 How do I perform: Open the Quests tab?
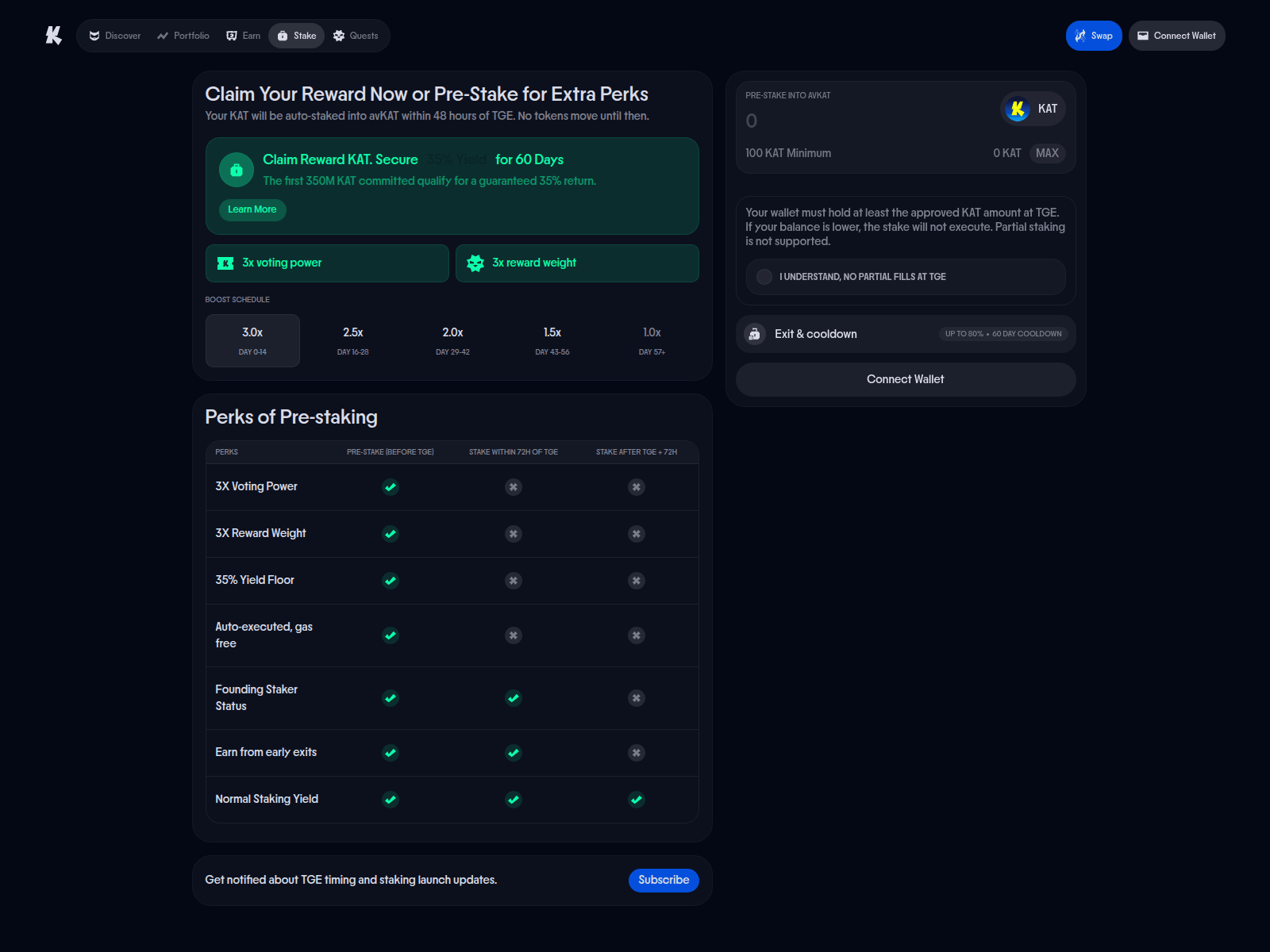click(356, 36)
